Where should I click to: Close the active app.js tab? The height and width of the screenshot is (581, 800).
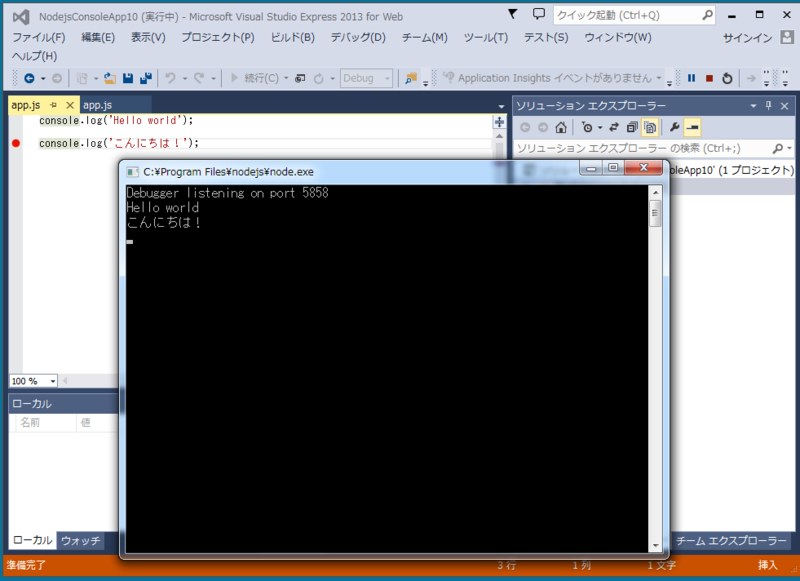pos(70,105)
